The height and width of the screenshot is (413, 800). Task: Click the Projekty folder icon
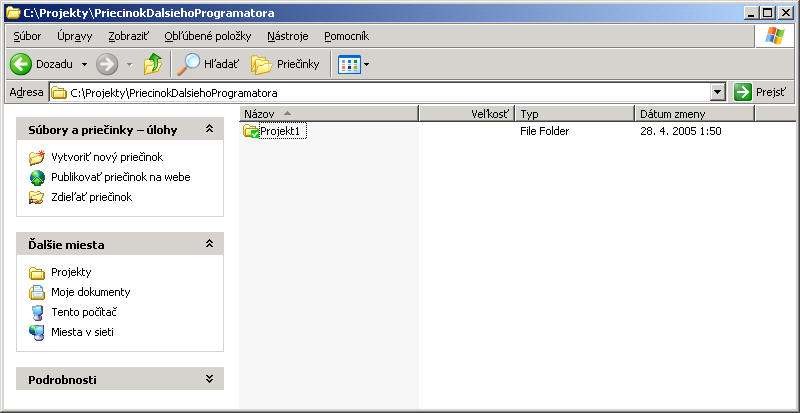[x=37, y=273]
